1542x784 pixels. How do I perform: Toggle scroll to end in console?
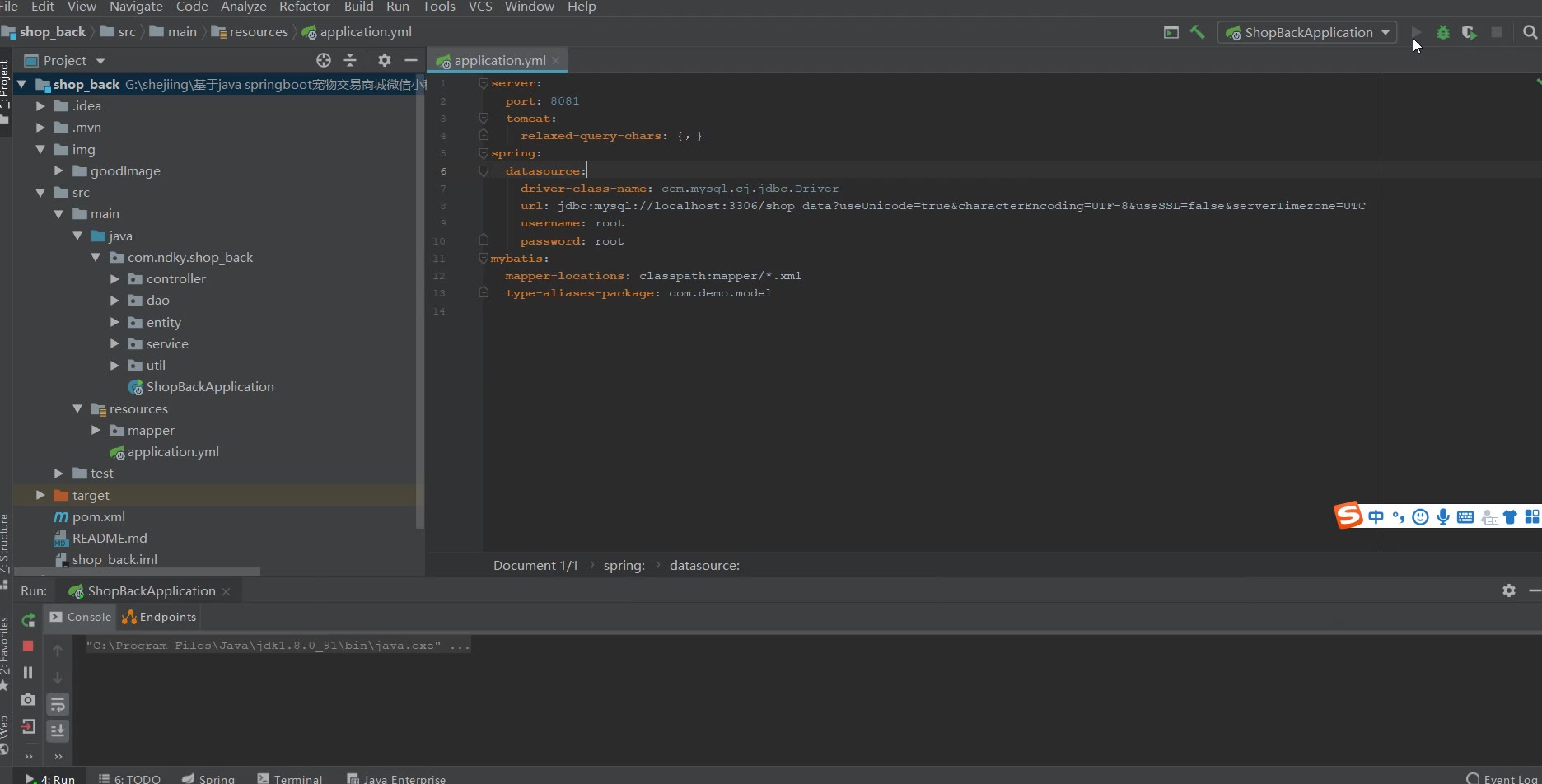point(58,730)
